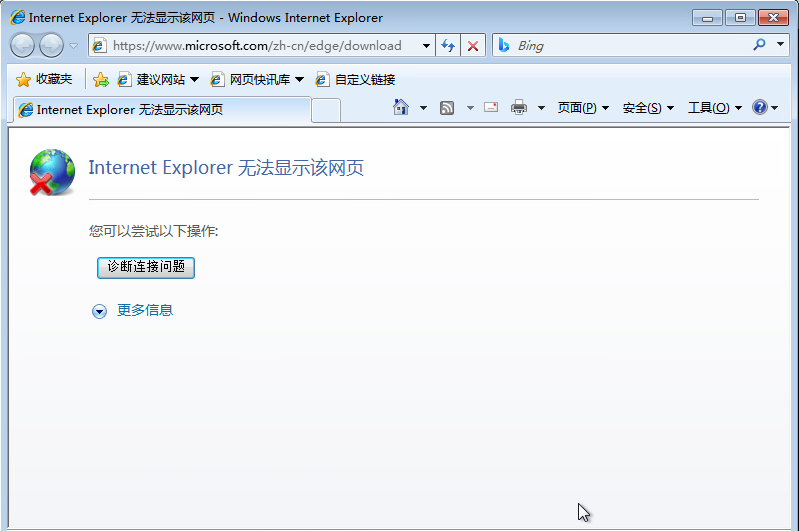Click the Stop loading red X icon
Viewport: 799px width, 531px height.
(473, 46)
